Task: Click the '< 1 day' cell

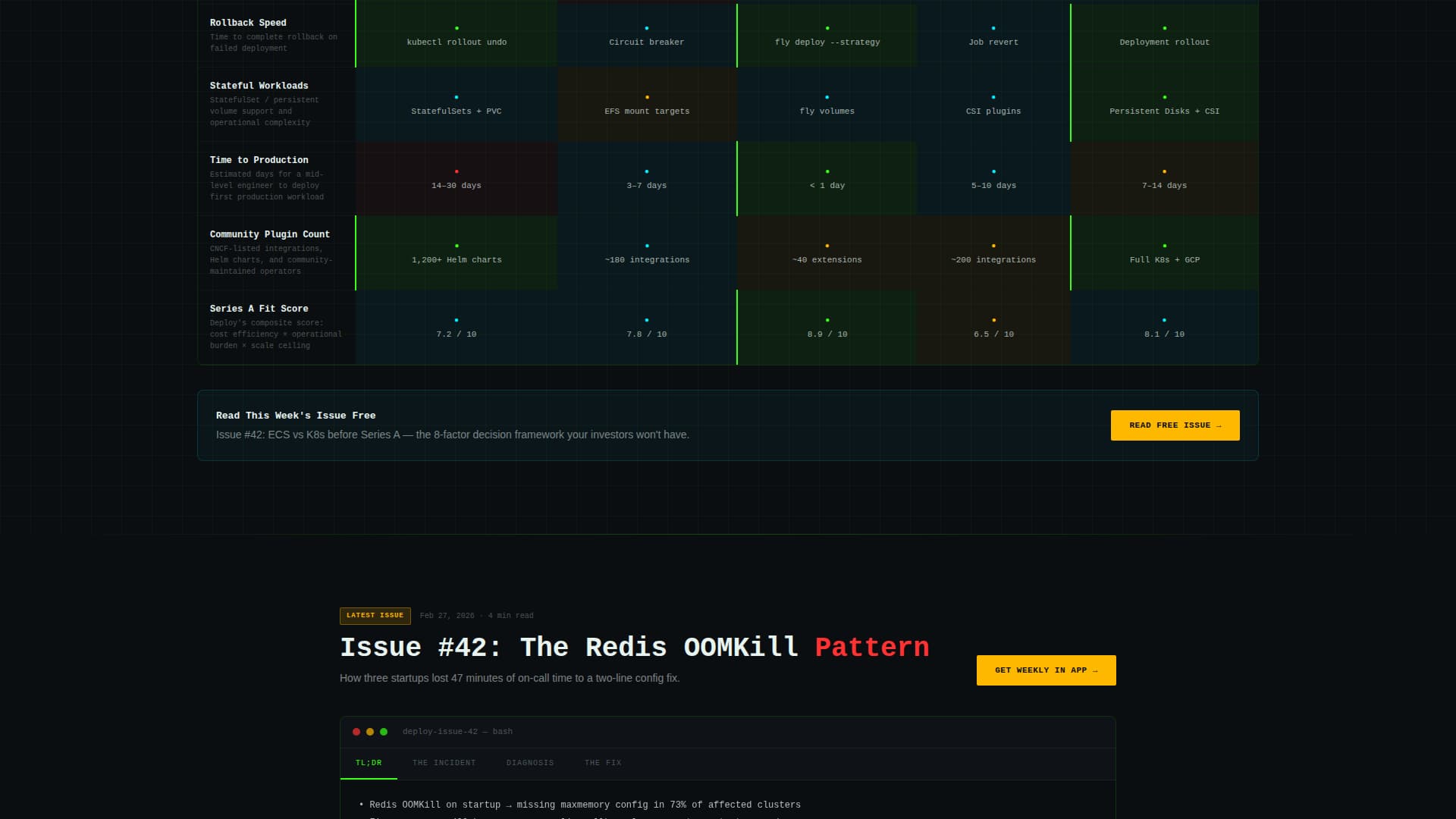Action: coord(827,179)
